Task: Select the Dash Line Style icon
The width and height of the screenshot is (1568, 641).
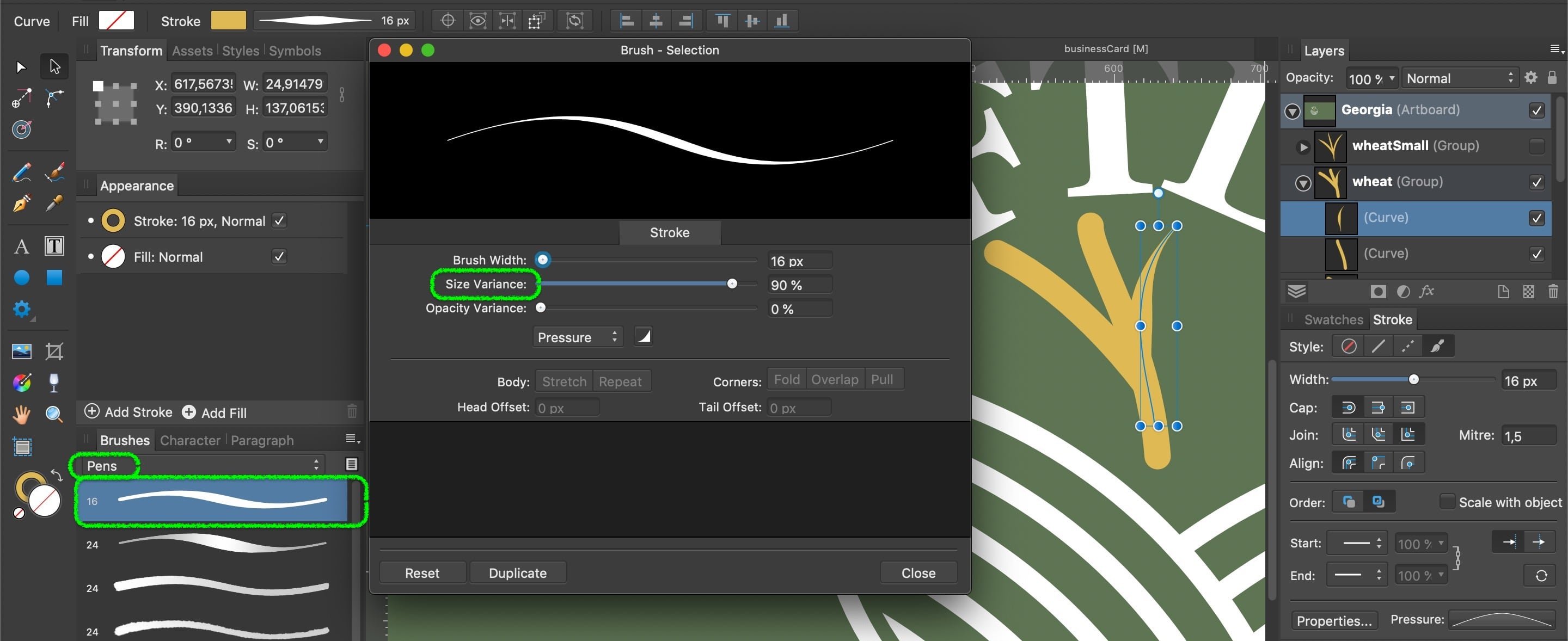Action: 1407,346
